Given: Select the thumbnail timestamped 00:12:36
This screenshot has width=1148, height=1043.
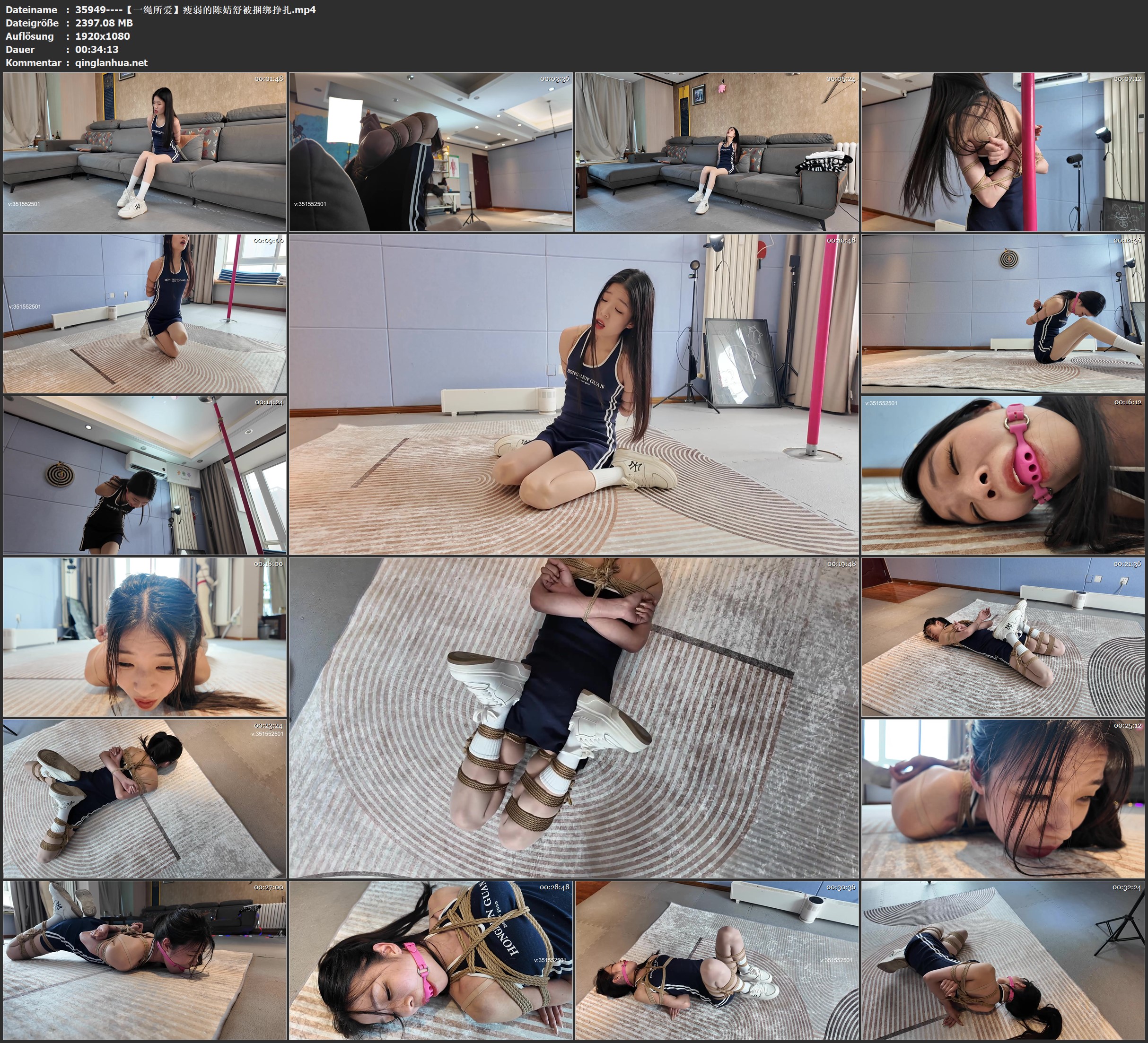Looking at the screenshot, I should coord(1002,313).
